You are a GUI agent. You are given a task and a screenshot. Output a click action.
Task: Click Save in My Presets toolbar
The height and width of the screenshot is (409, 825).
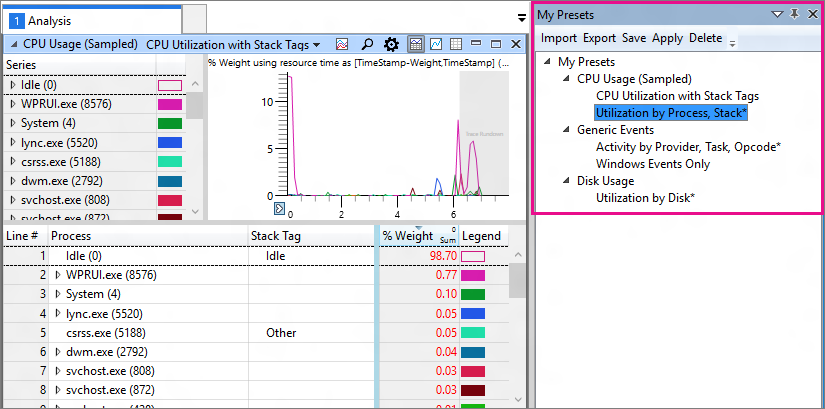(633, 38)
